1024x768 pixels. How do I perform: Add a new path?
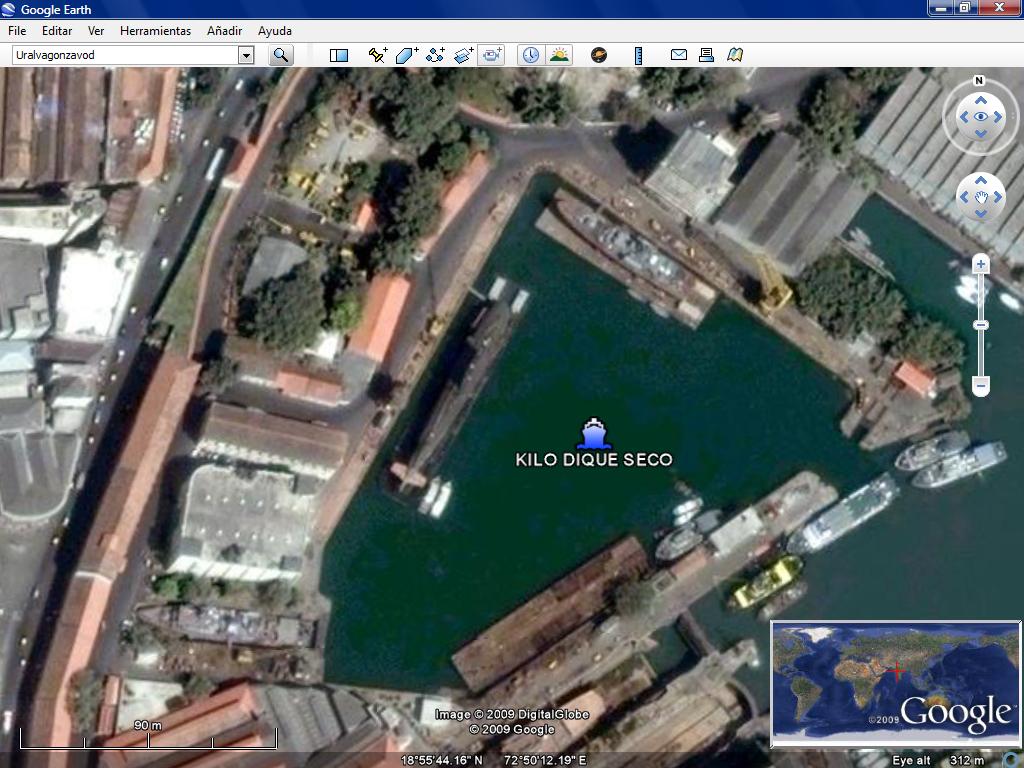pos(435,55)
